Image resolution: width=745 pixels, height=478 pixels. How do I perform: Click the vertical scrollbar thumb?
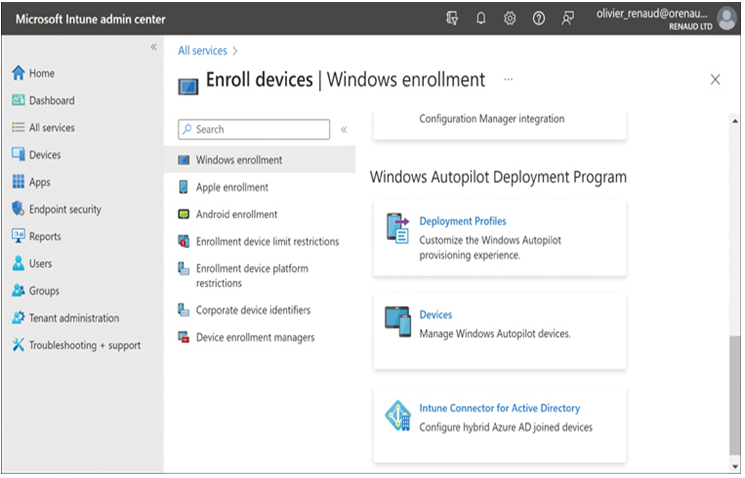[737, 397]
